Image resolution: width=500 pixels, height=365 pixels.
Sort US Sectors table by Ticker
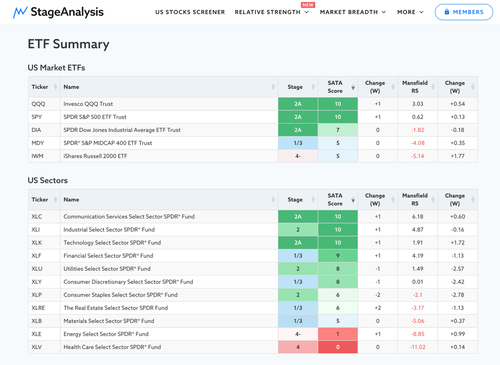[x=44, y=200]
